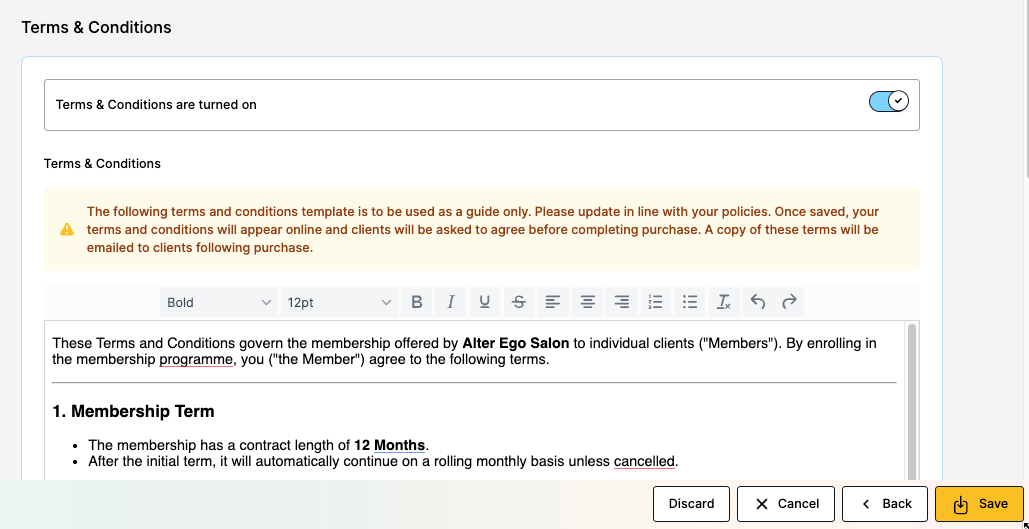1029x529 pixels.
Task: Center align the text
Action: click(588, 302)
